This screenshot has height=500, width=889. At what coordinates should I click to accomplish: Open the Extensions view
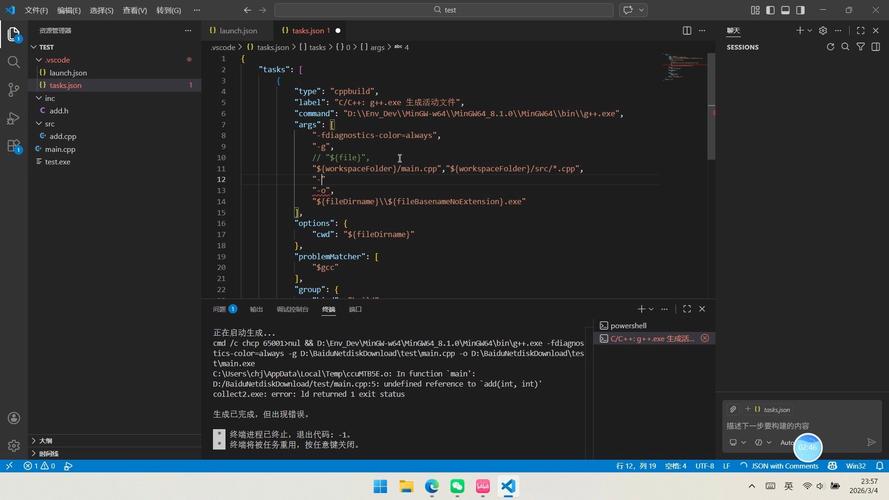14,146
